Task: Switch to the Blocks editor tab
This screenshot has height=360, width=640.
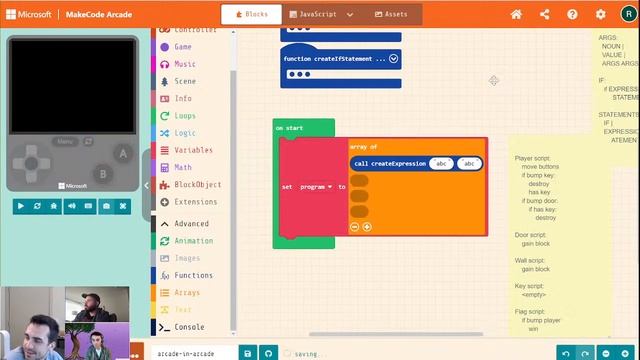Action: tap(251, 14)
